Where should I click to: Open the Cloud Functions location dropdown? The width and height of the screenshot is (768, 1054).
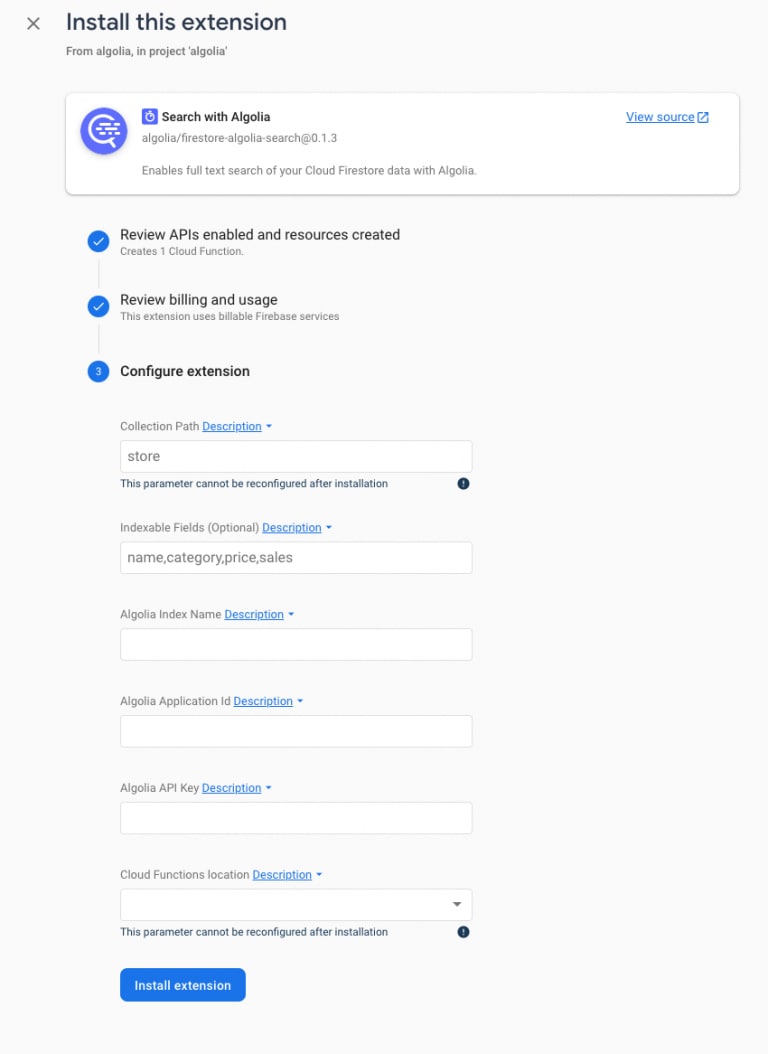point(296,905)
